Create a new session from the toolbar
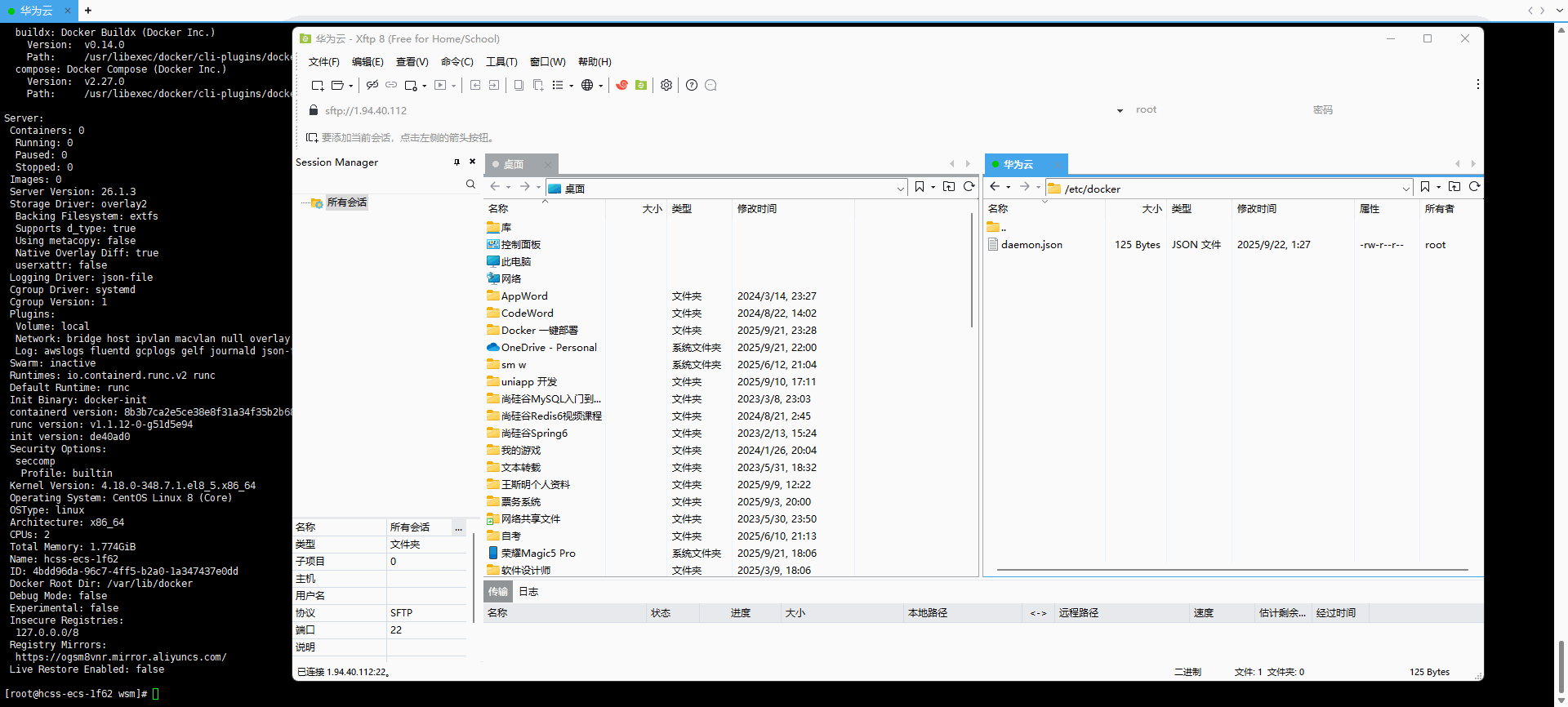This screenshot has width=1568, height=707. coord(318,85)
